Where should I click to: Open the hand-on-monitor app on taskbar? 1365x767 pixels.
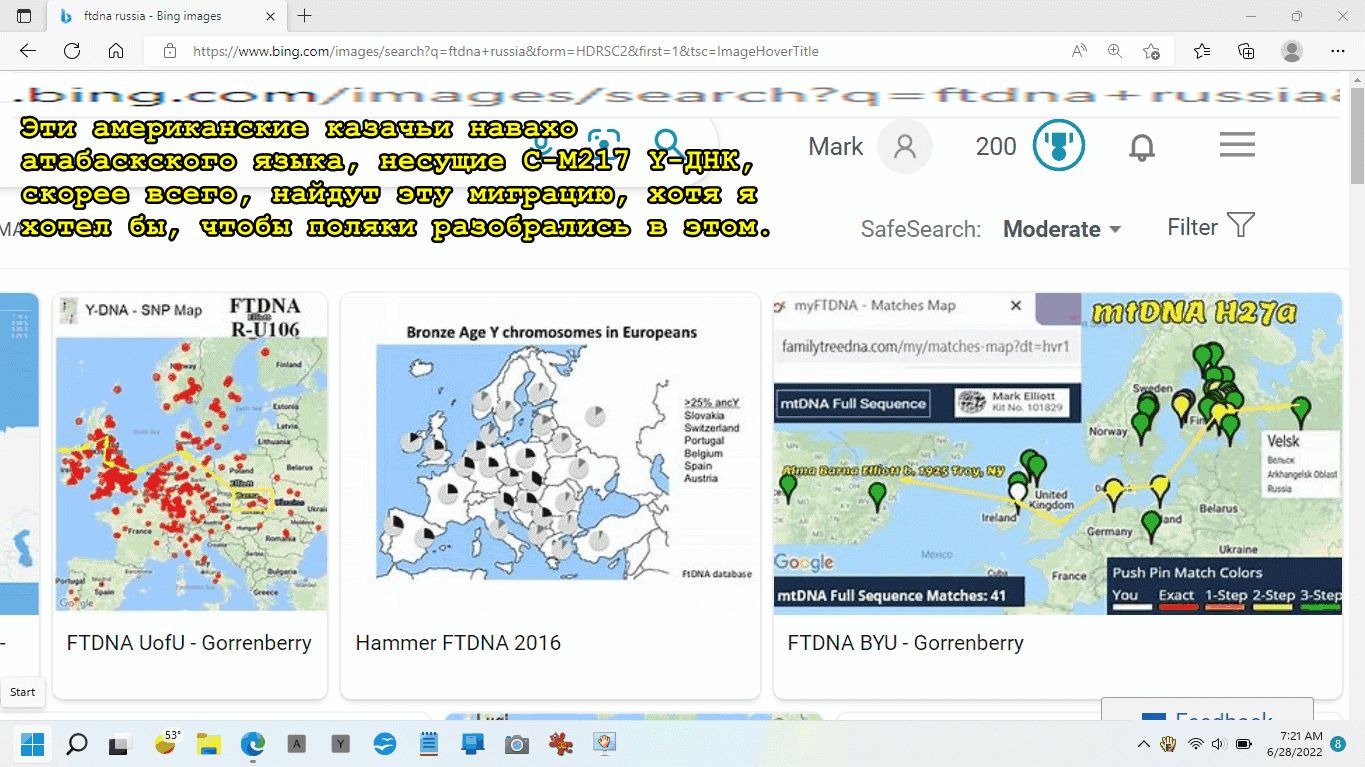point(604,744)
